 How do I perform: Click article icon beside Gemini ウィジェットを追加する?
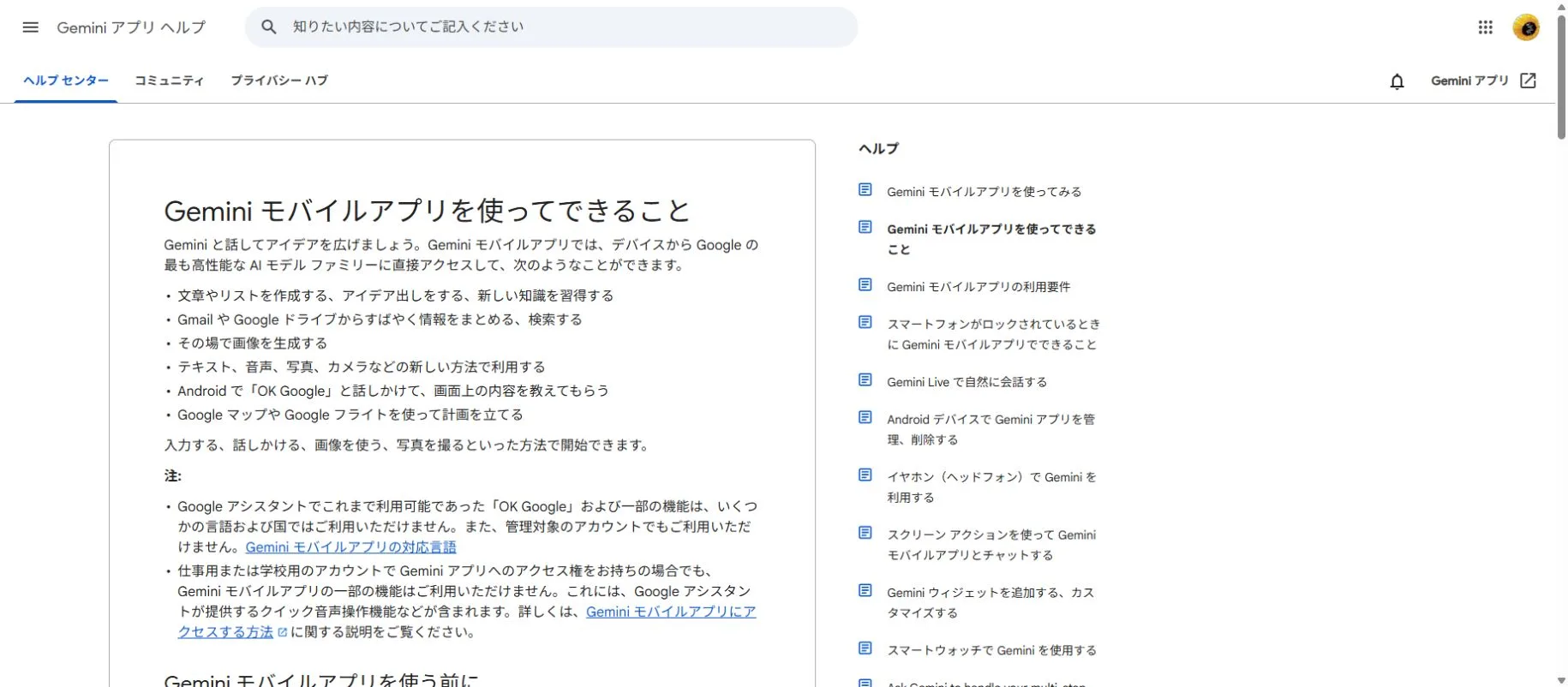pyautogui.click(x=865, y=590)
